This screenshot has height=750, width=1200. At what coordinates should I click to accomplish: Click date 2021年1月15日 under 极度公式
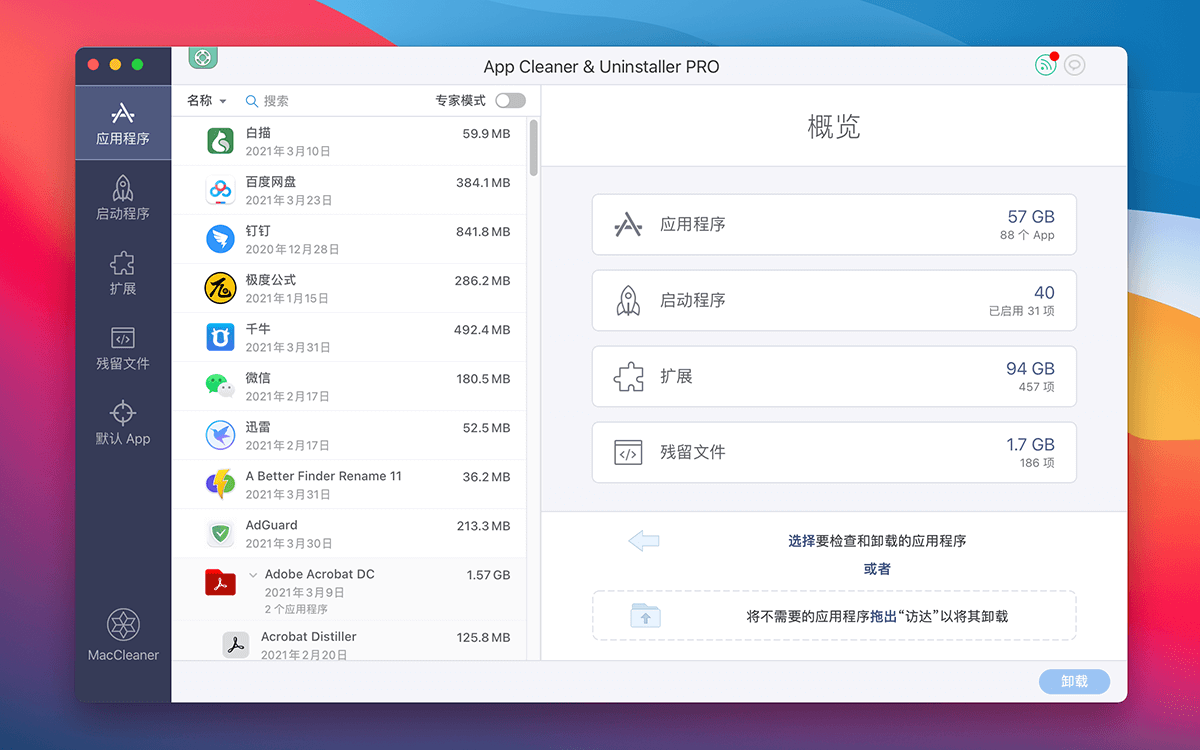point(287,298)
